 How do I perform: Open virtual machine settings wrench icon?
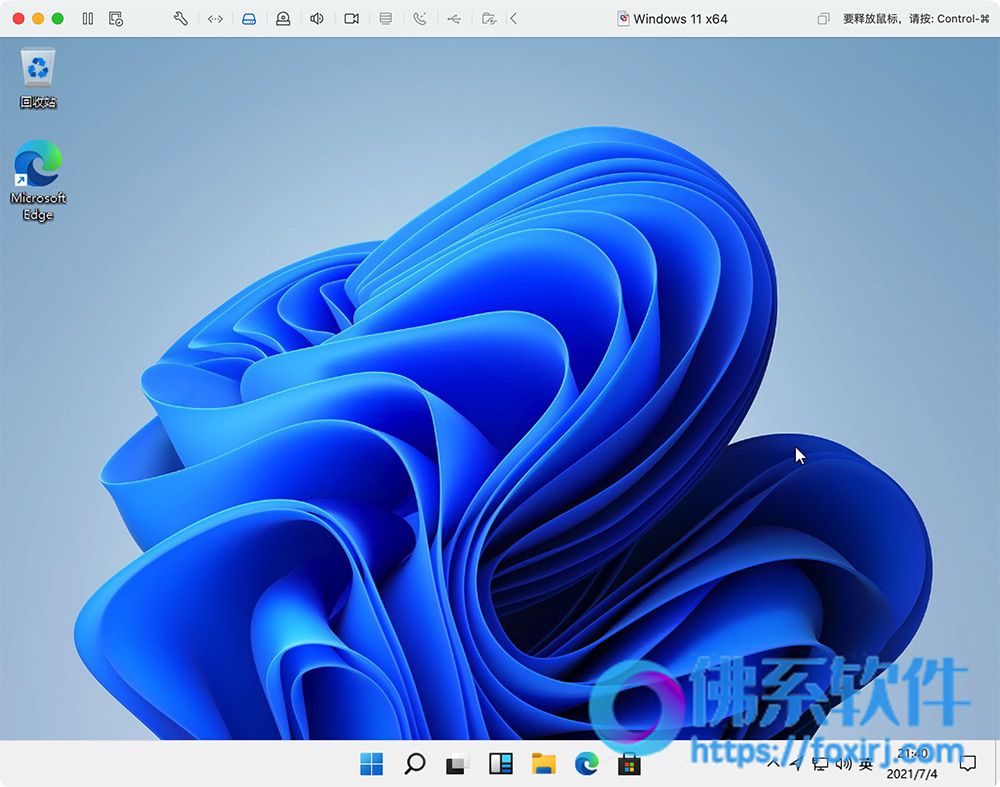tap(180, 18)
